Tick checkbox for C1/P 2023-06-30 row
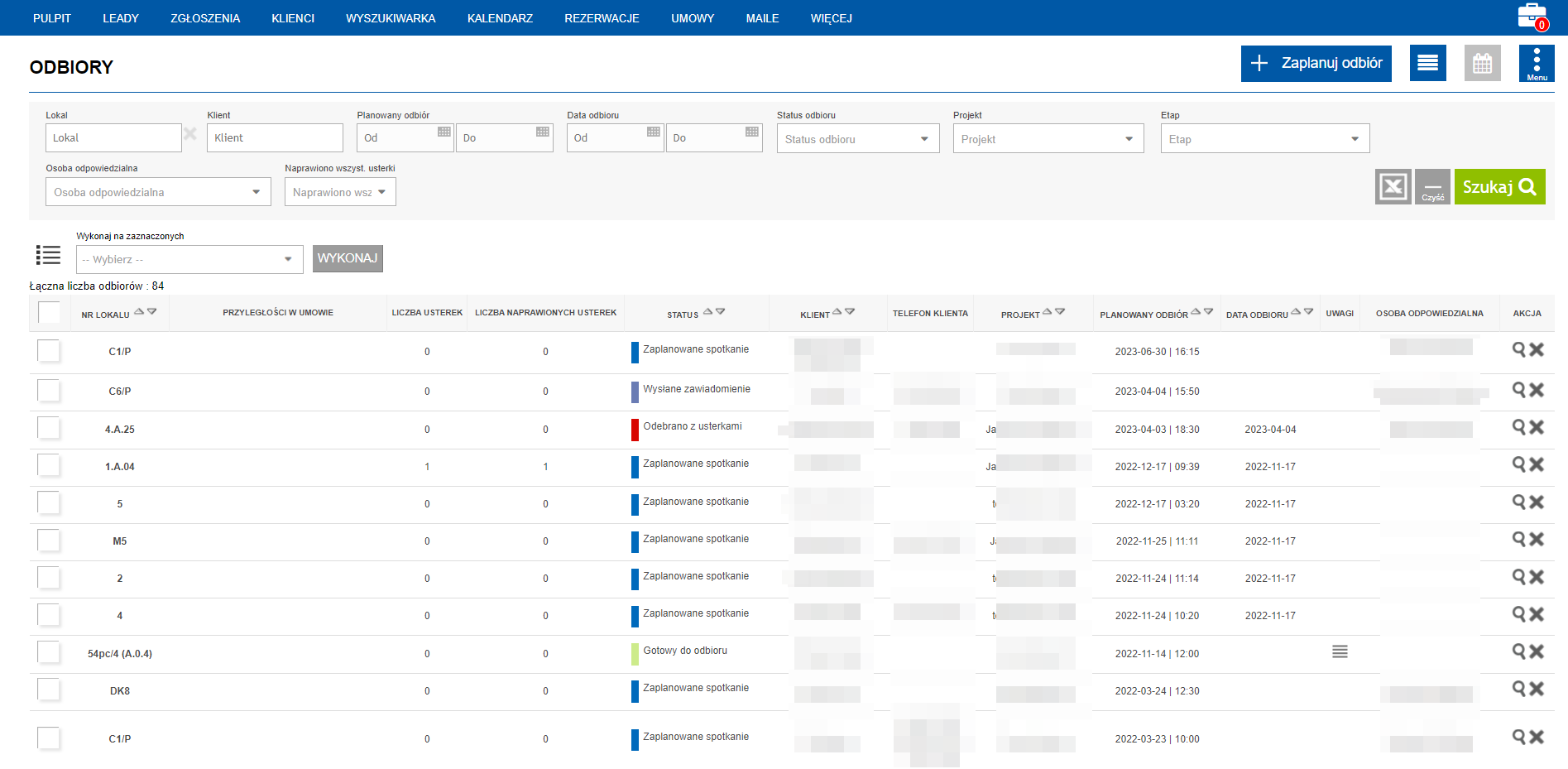This screenshot has width=1568, height=769. click(x=49, y=351)
